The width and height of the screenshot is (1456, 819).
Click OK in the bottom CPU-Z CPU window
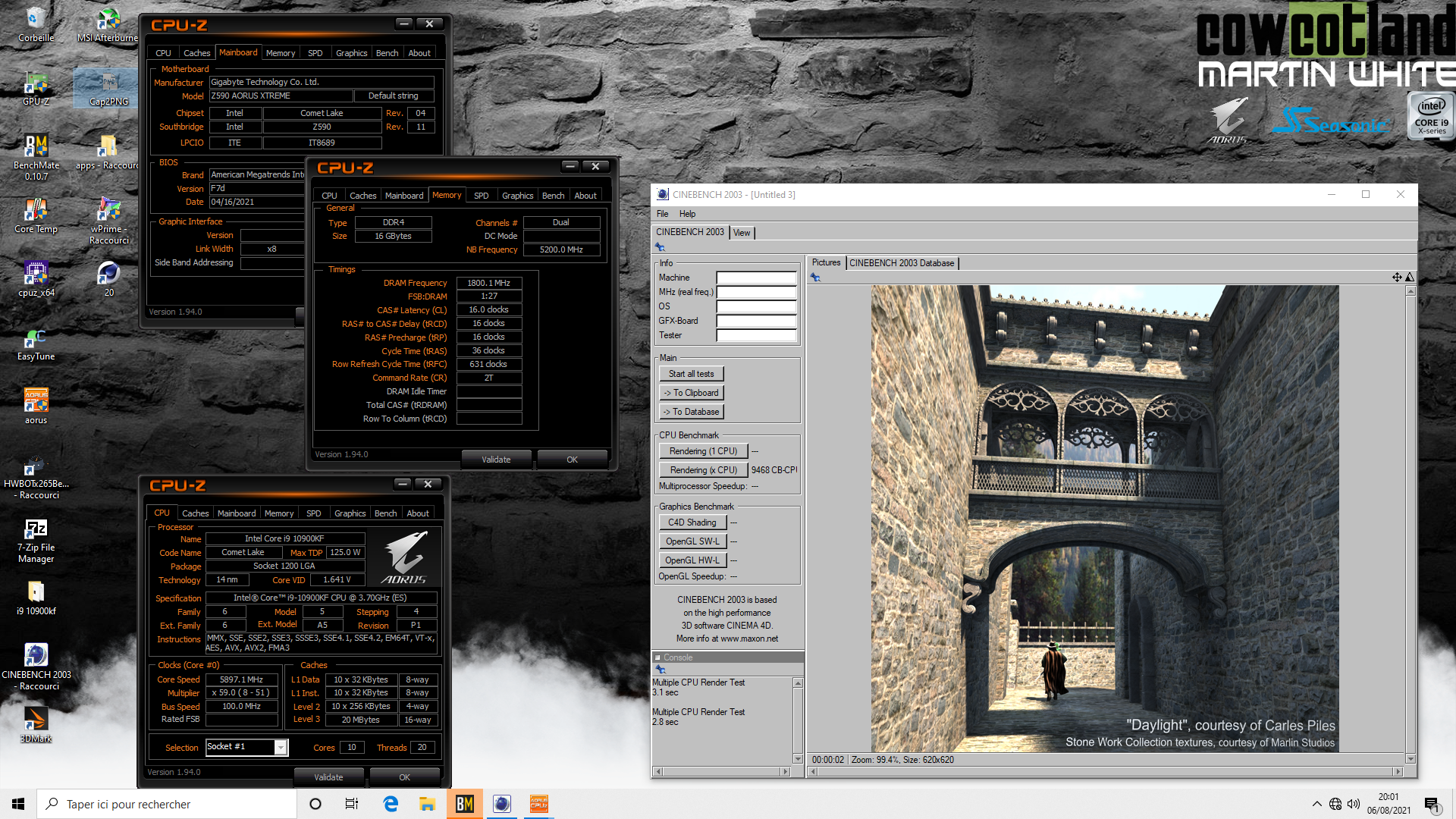pos(404,777)
